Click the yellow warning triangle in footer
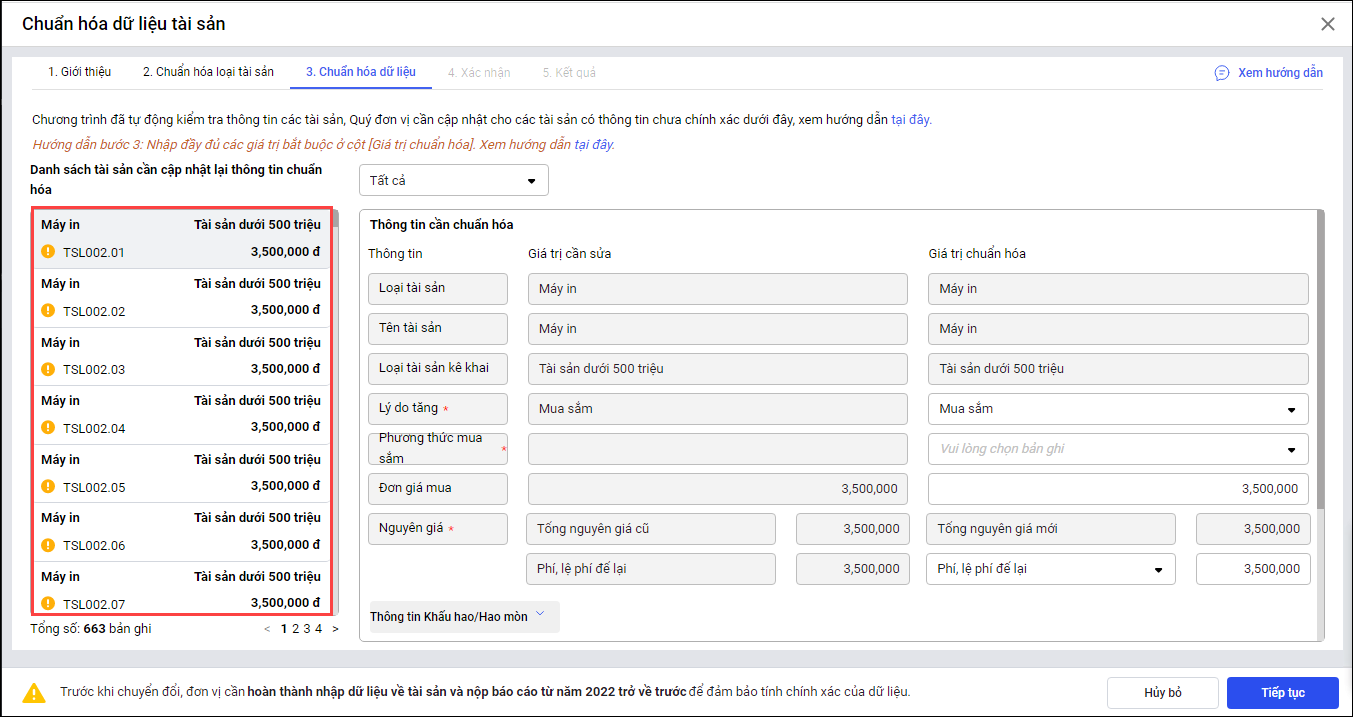Viewport: 1353px width, 717px height. click(x=35, y=692)
